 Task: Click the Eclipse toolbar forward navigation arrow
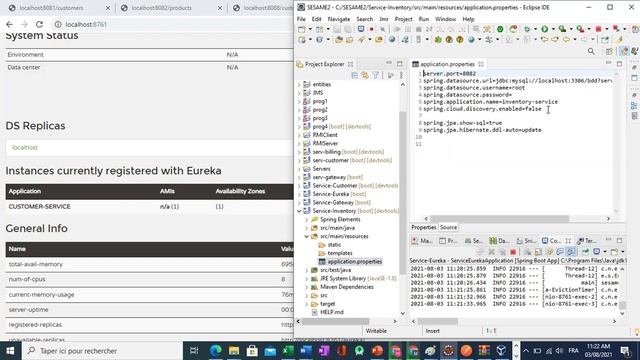[584, 40]
